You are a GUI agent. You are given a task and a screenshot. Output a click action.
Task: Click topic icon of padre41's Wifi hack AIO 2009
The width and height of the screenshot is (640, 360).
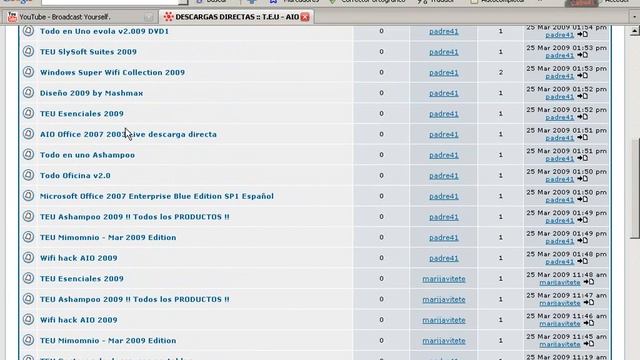coord(28,258)
